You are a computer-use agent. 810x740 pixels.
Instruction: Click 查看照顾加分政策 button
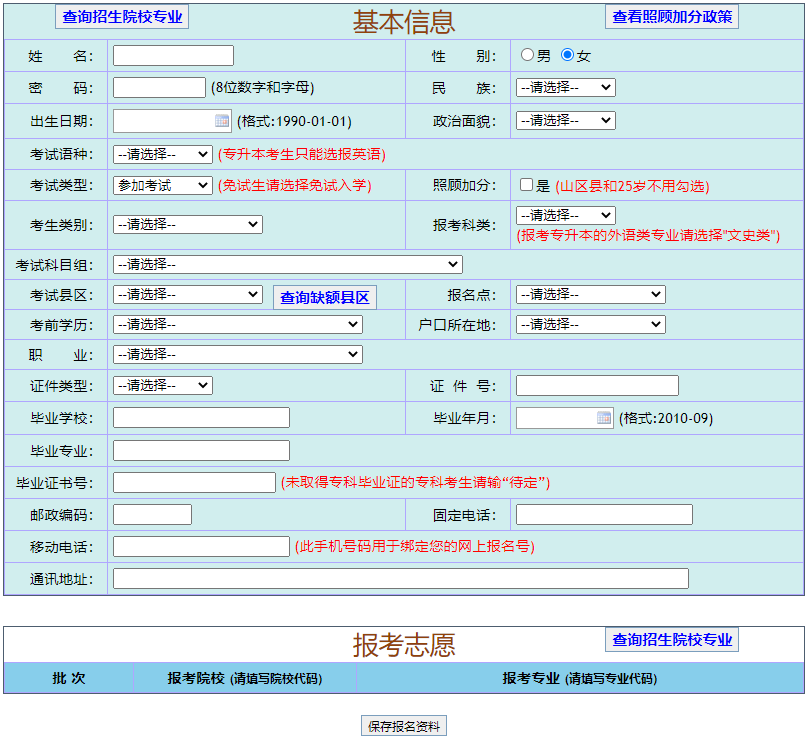672,17
